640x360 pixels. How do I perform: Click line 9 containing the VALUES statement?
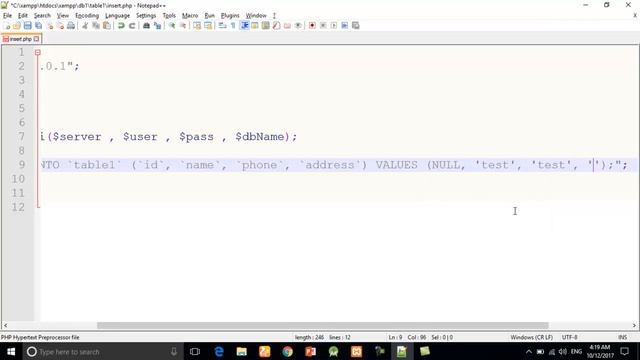339,165
